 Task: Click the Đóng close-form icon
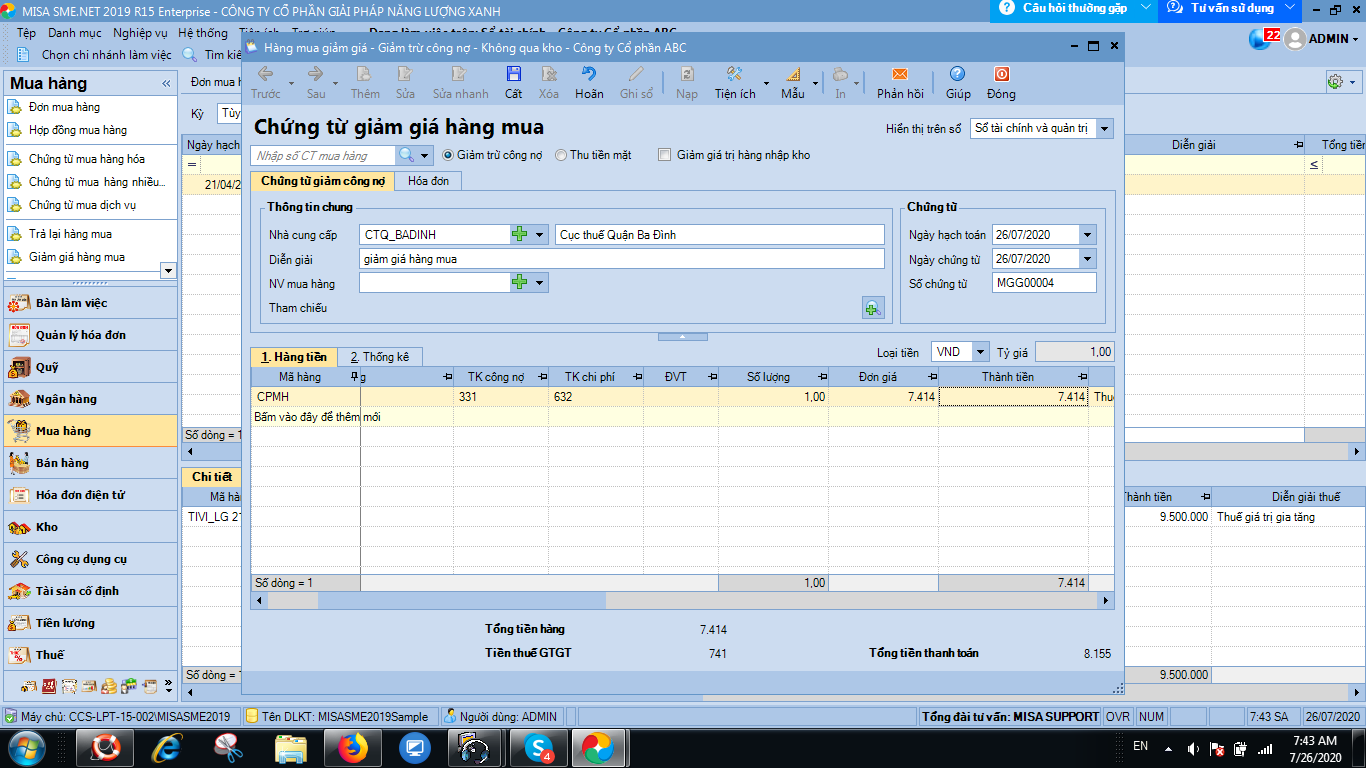(x=1000, y=75)
